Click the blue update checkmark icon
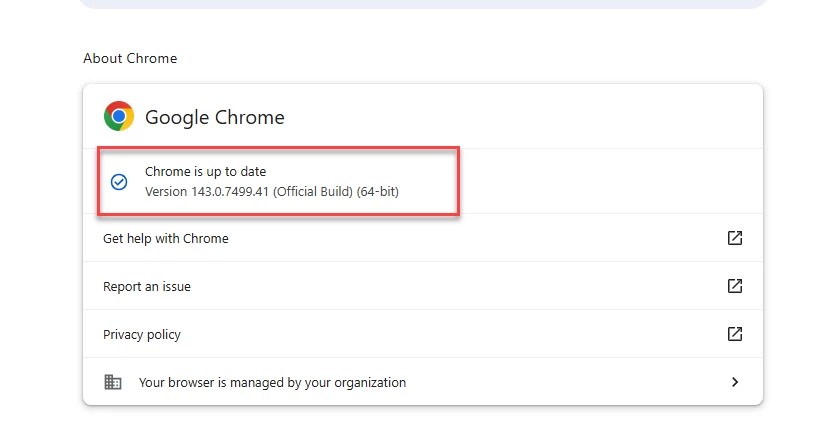 coord(119,182)
